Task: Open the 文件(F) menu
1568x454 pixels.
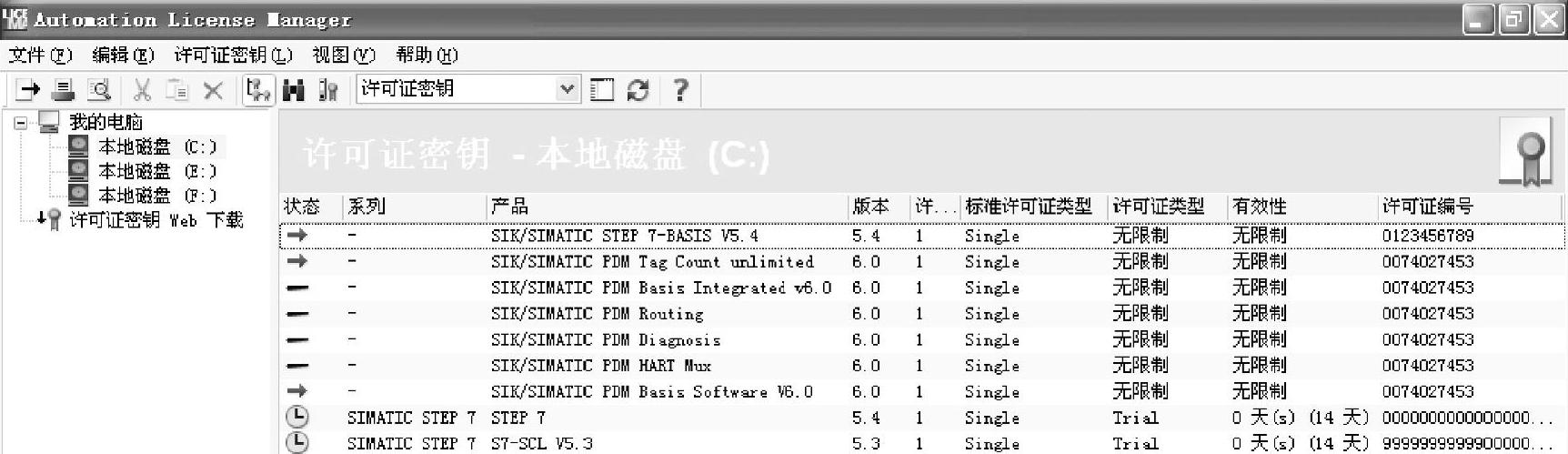Action: [40, 55]
